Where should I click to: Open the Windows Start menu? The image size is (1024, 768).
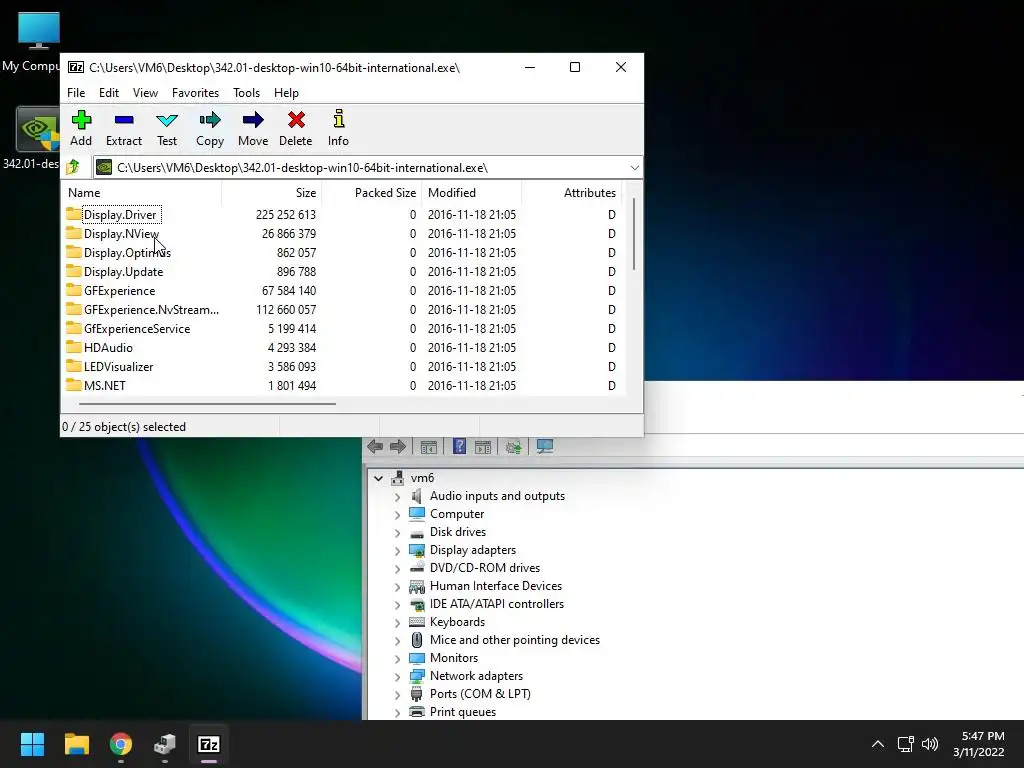click(x=32, y=744)
